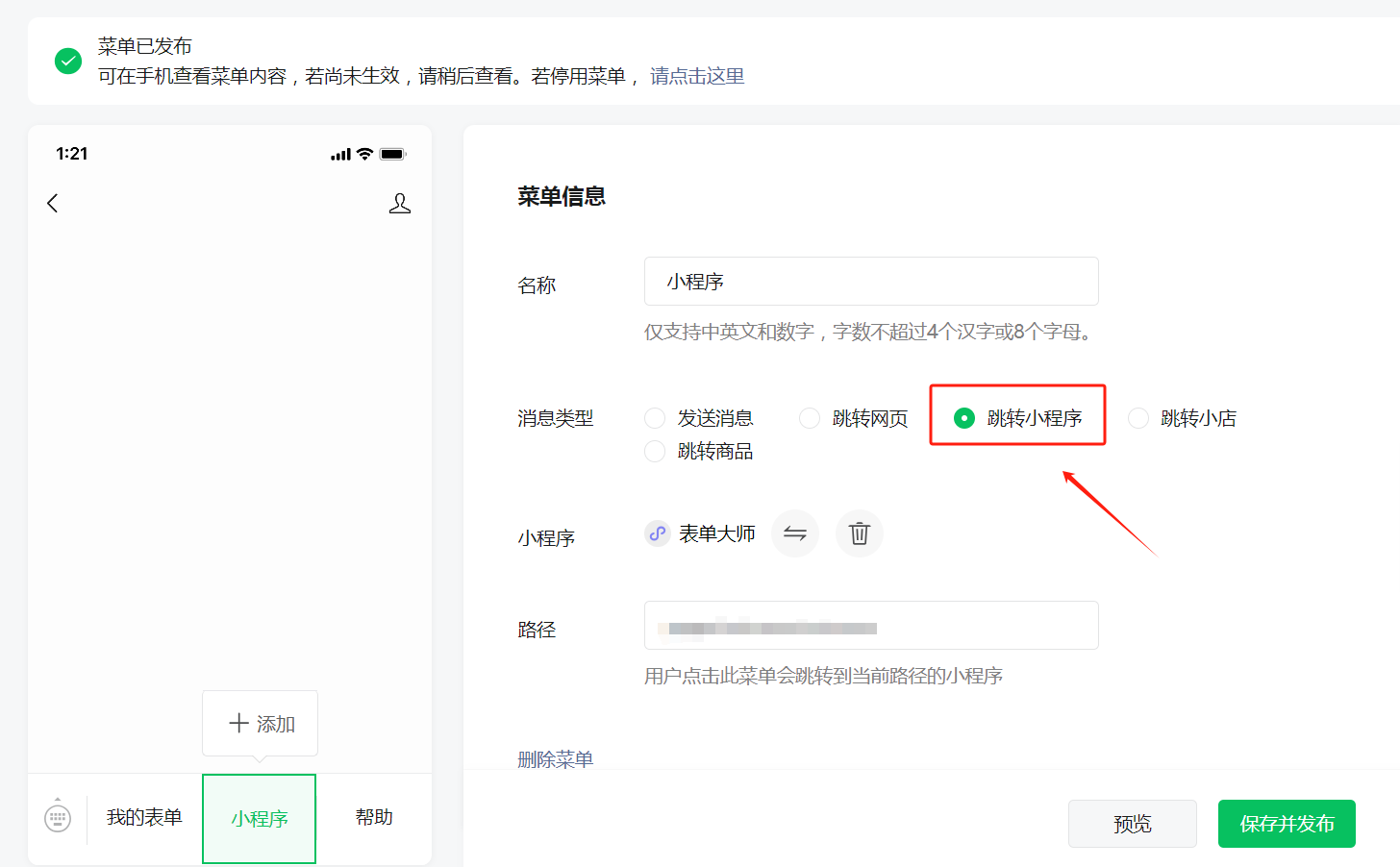
Task: Switch to keyboard input icon in preview
Action: click(58, 817)
